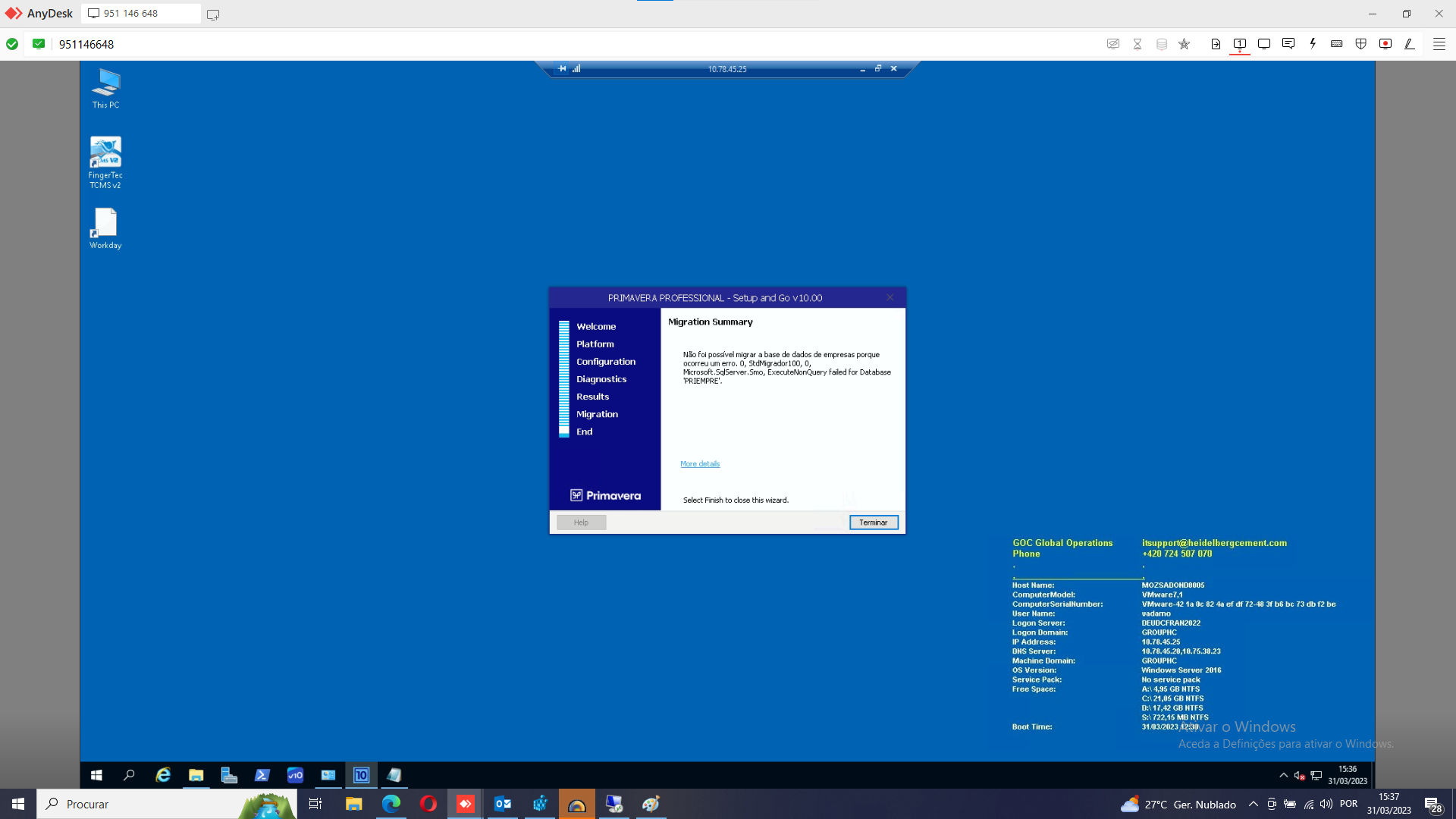Select the whiteboard pen icon

pyautogui.click(x=1410, y=44)
